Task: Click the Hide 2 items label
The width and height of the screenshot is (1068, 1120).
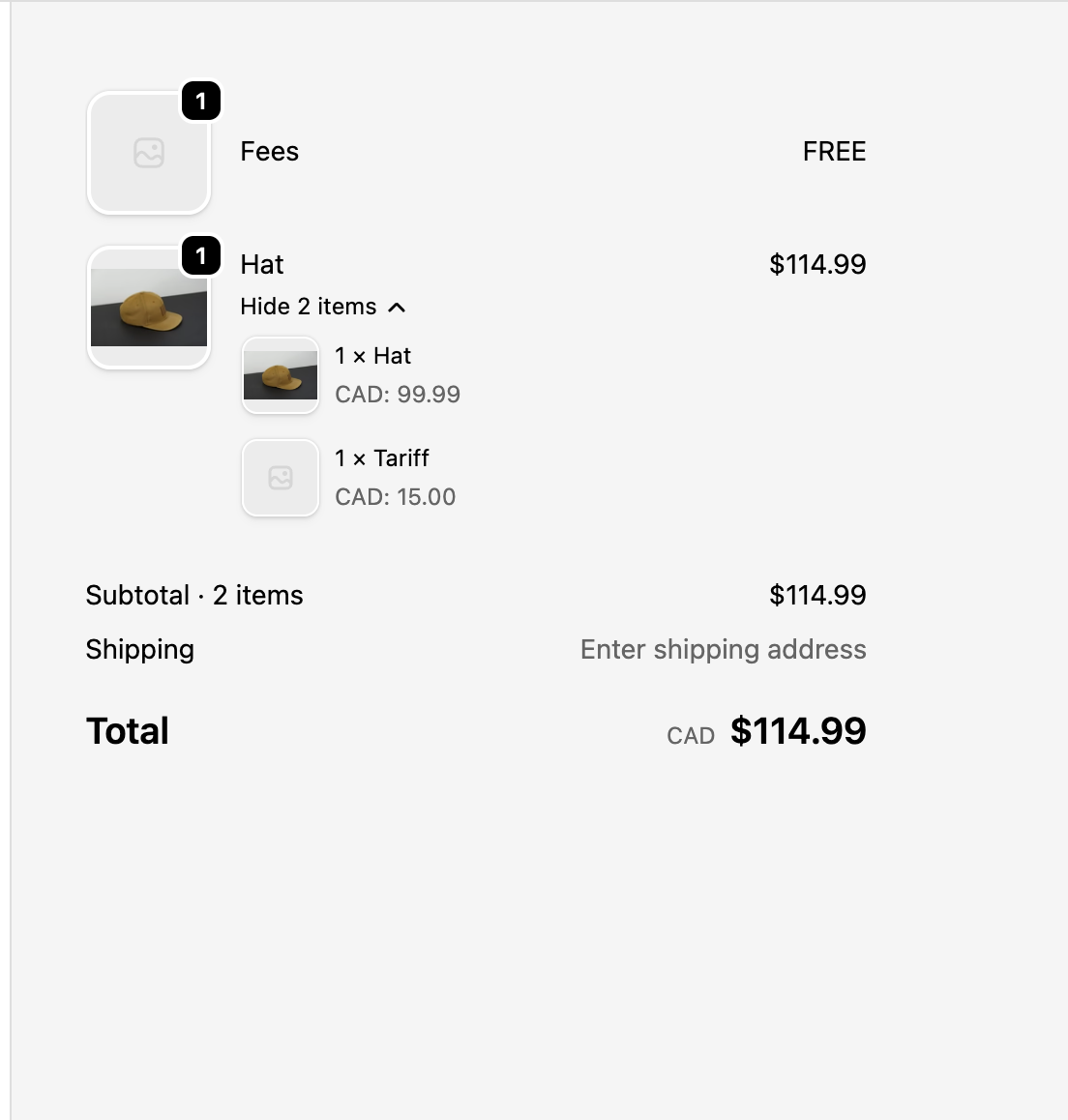Action: click(309, 306)
